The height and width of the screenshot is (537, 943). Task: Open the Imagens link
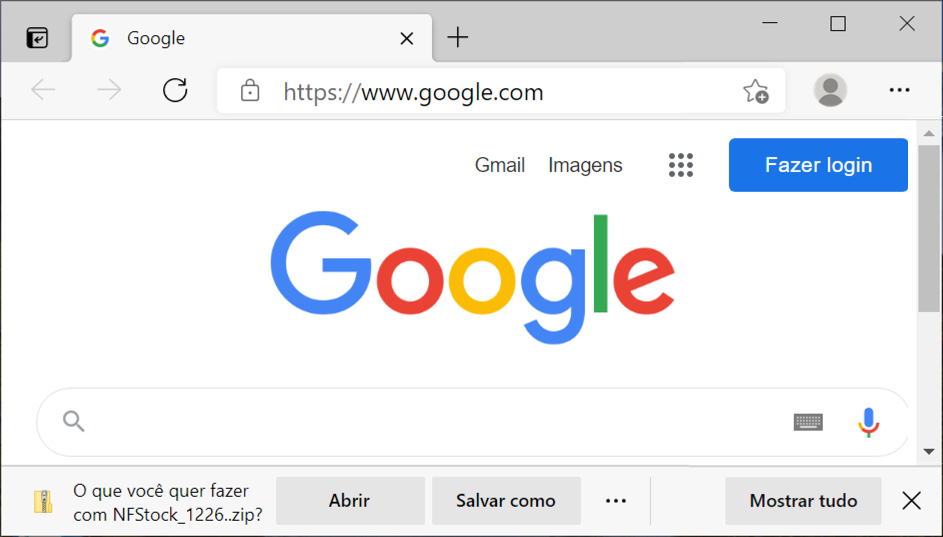(x=585, y=165)
